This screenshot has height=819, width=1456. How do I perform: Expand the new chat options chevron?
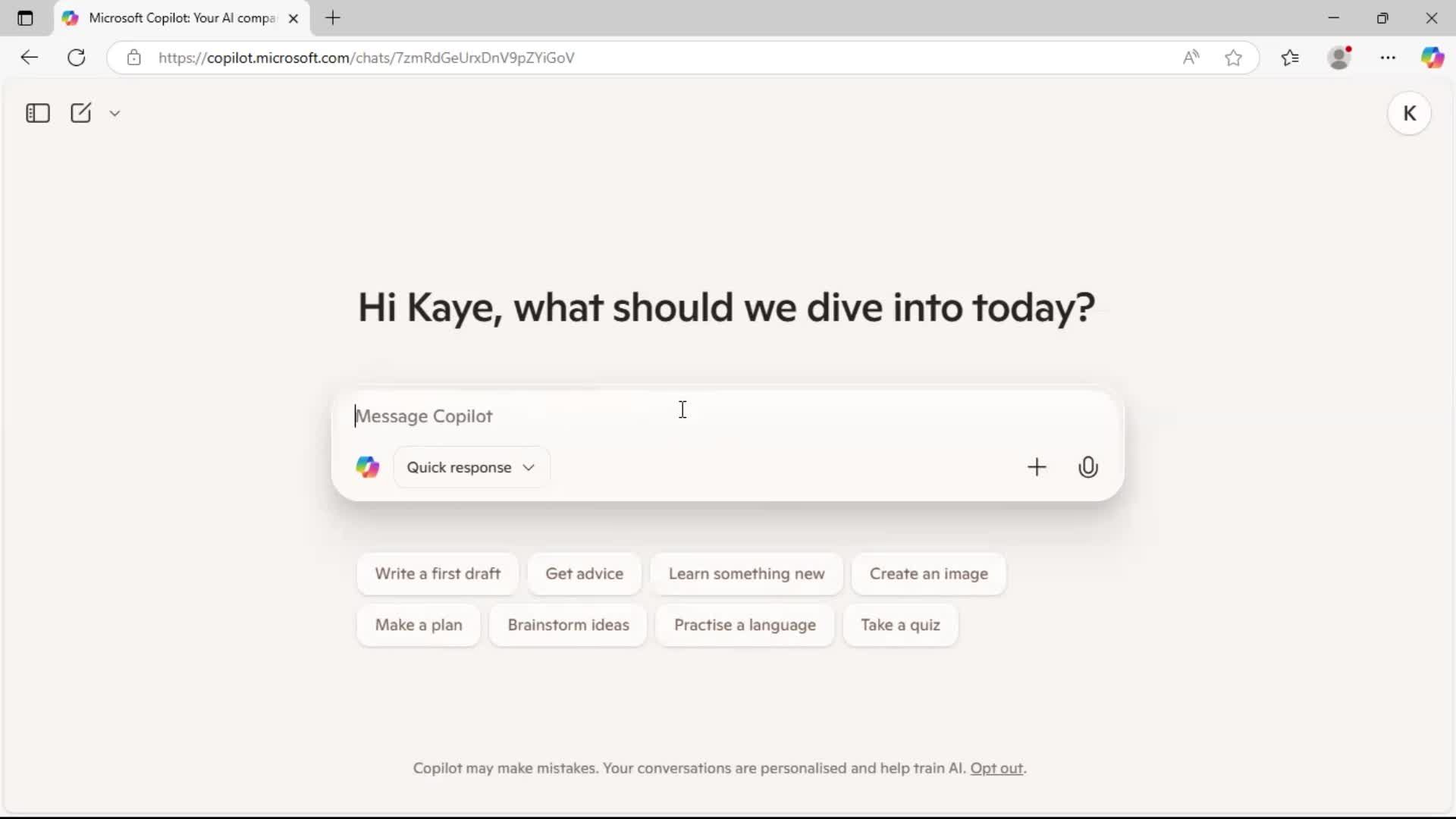click(x=115, y=112)
